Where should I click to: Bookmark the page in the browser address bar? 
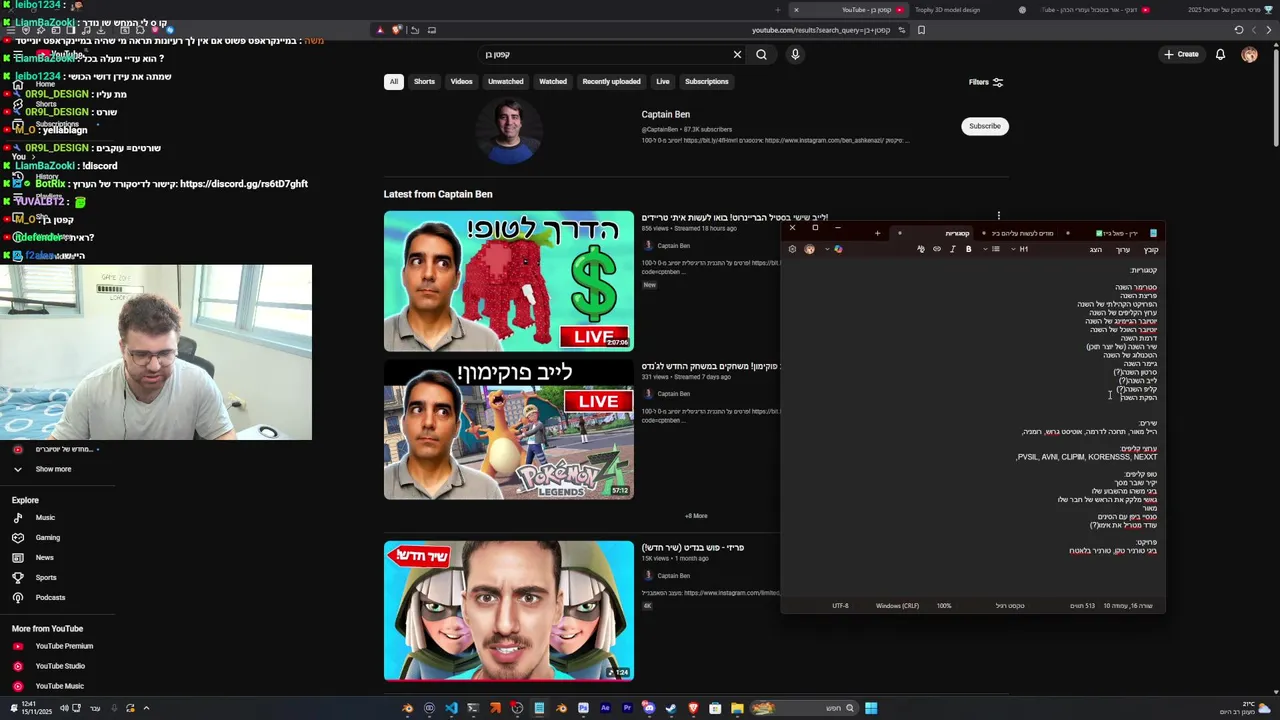tap(921, 30)
